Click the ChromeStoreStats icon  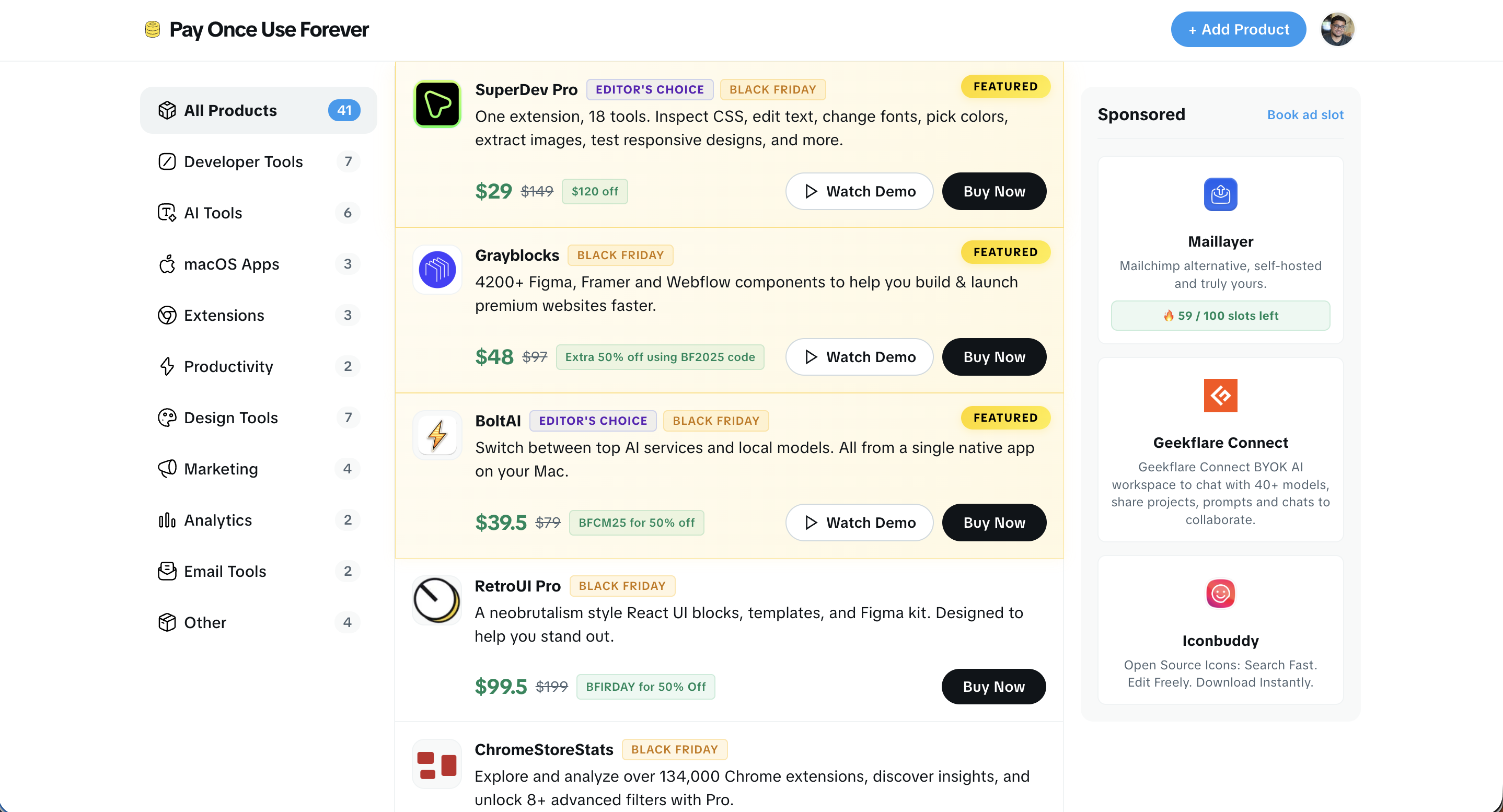pos(436,764)
